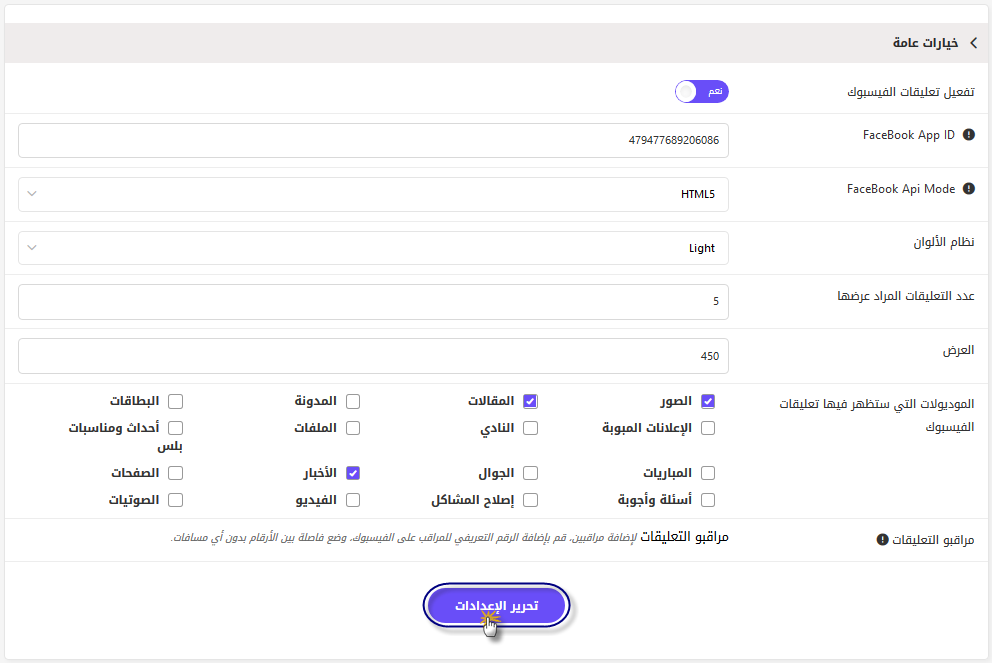Check the النادي checkbox
The width and height of the screenshot is (992, 663).
click(530, 428)
